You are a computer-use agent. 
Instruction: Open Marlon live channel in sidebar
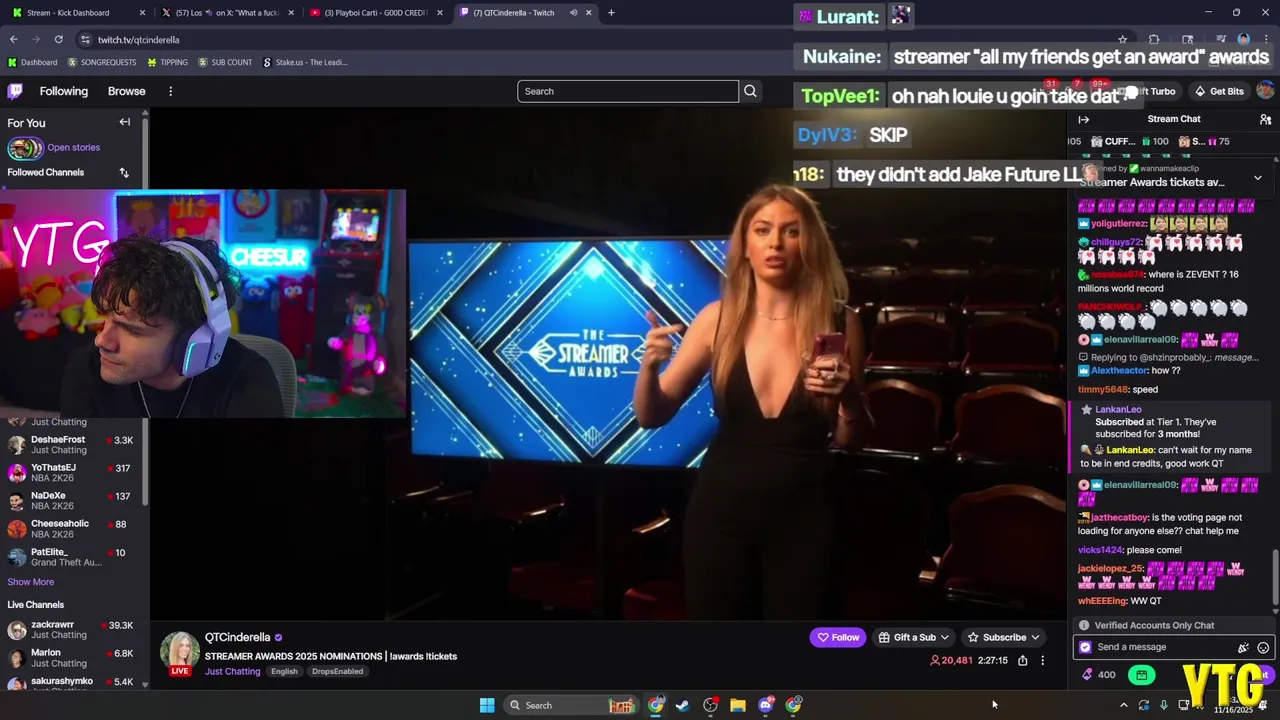tap(72, 658)
